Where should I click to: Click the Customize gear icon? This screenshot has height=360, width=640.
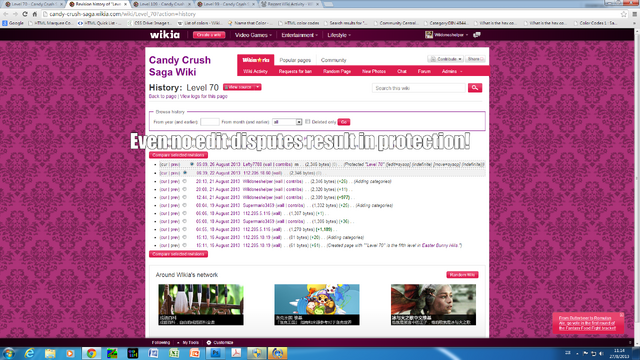click(x=209, y=342)
